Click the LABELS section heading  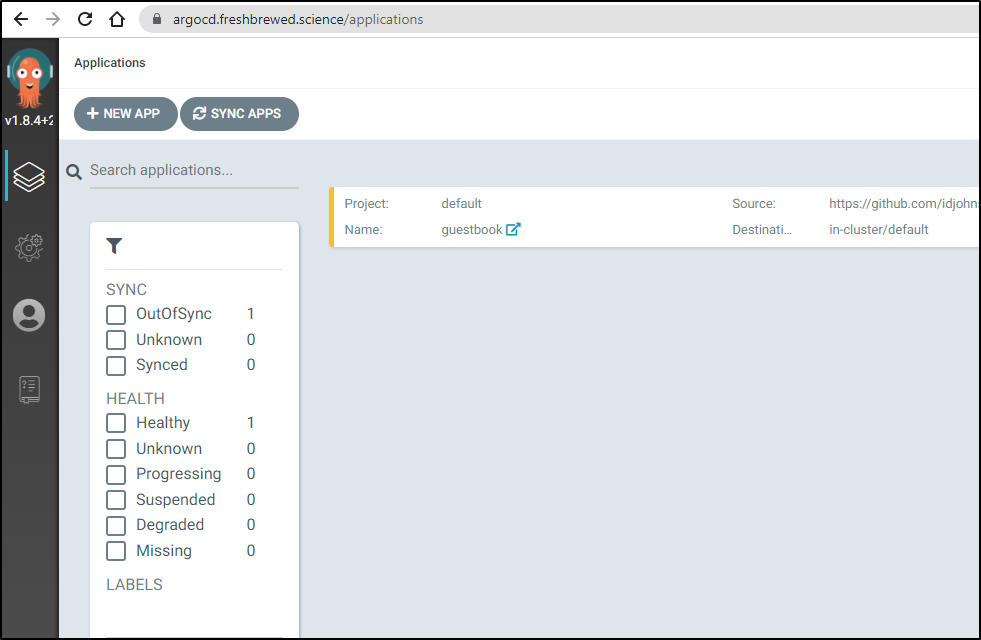134,584
